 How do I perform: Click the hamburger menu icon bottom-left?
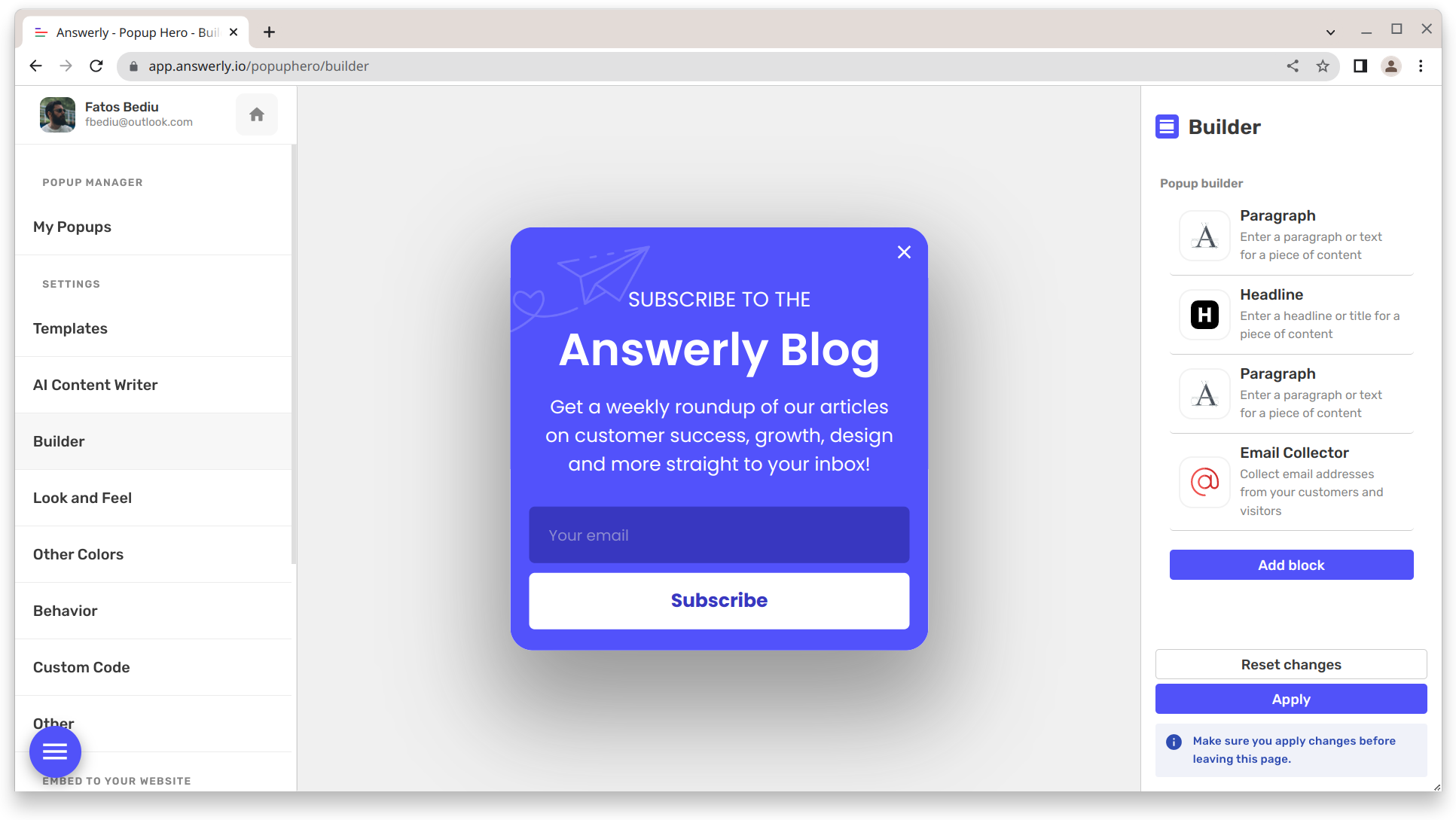[x=55, y=752]
